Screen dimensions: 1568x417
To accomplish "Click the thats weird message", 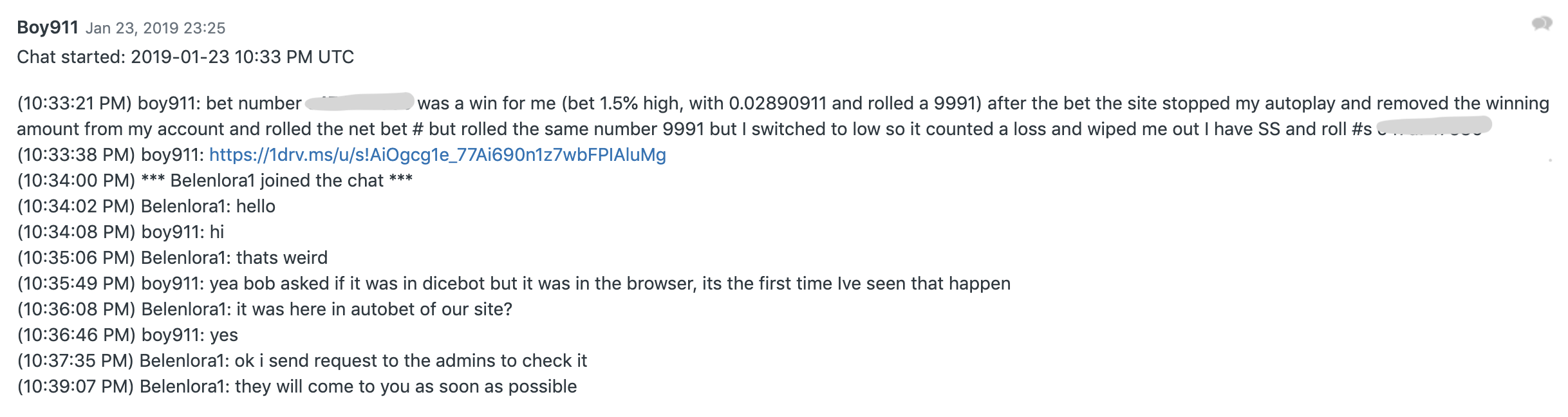I will pyautogui.click(x=173, y=258).
